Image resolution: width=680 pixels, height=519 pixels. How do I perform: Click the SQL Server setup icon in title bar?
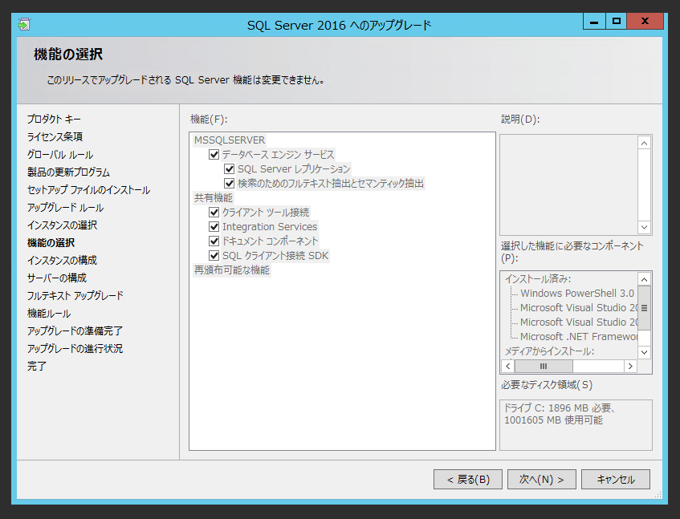pos(24,25)
